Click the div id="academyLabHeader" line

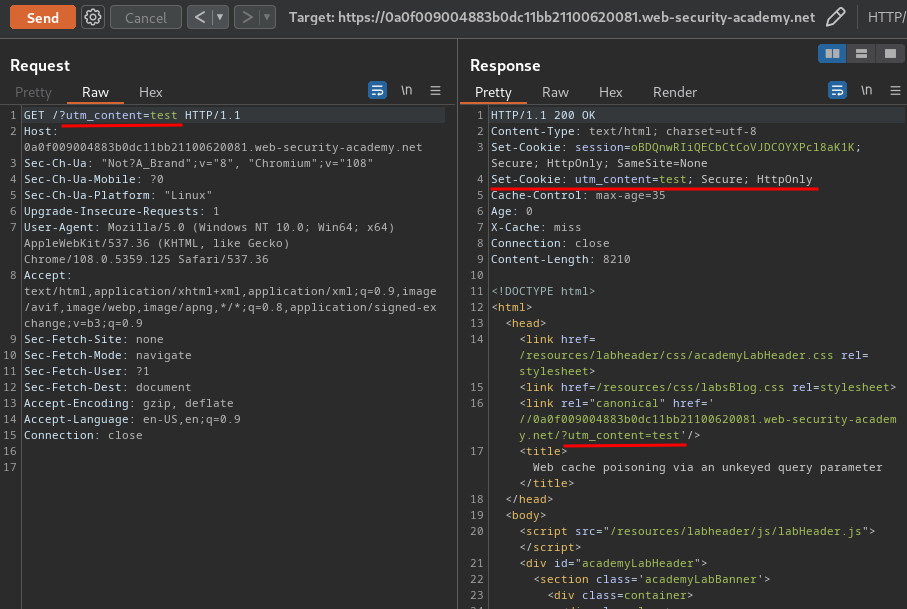click(613, 563)
